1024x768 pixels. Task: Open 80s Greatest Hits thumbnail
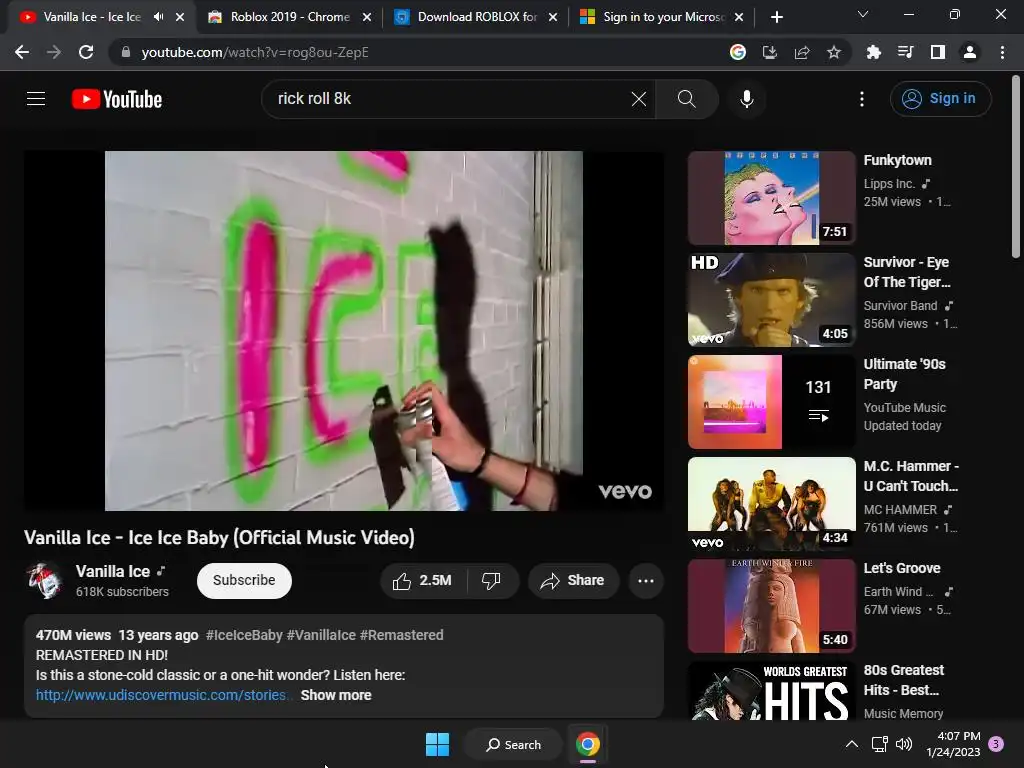[771, 691]
